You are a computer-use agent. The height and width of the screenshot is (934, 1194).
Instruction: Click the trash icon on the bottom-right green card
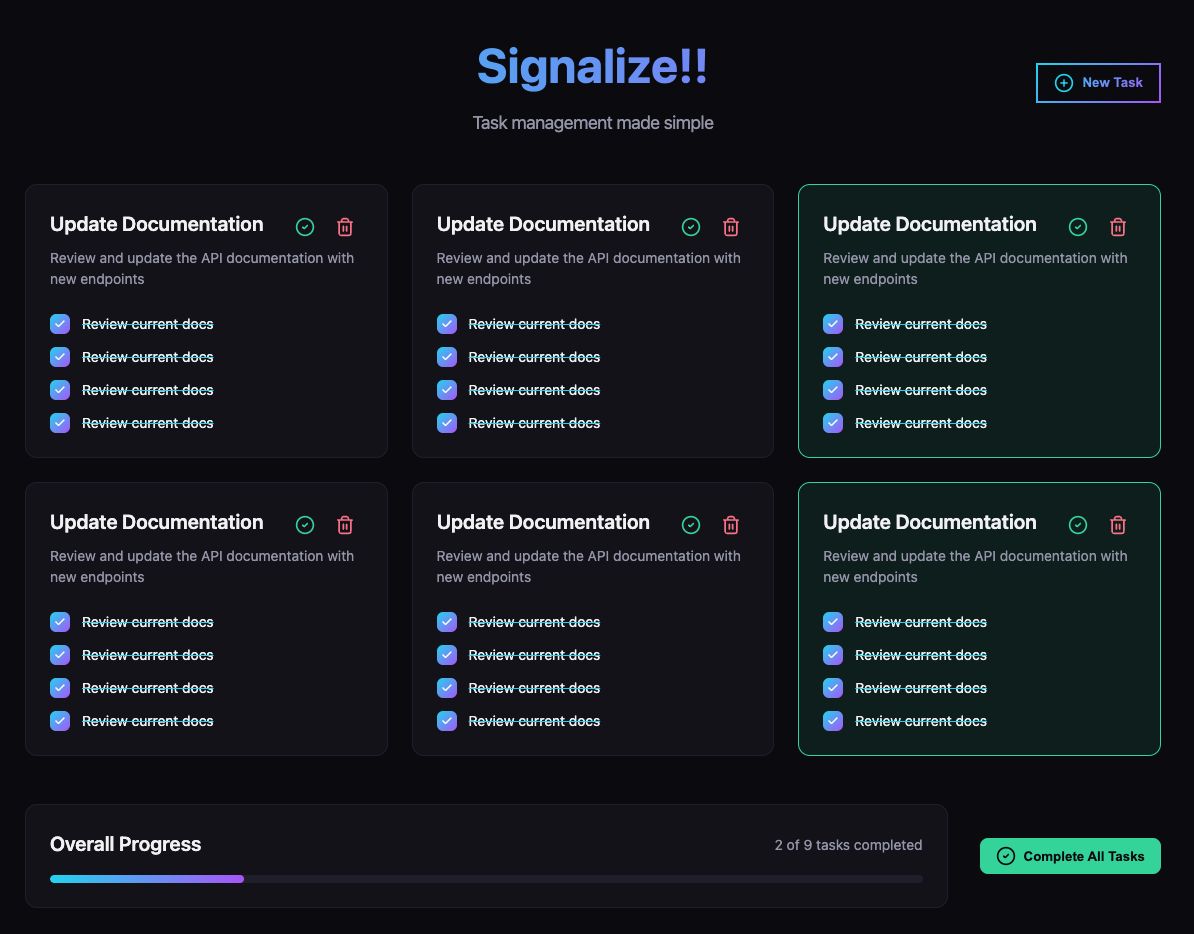coord(1118,525)
